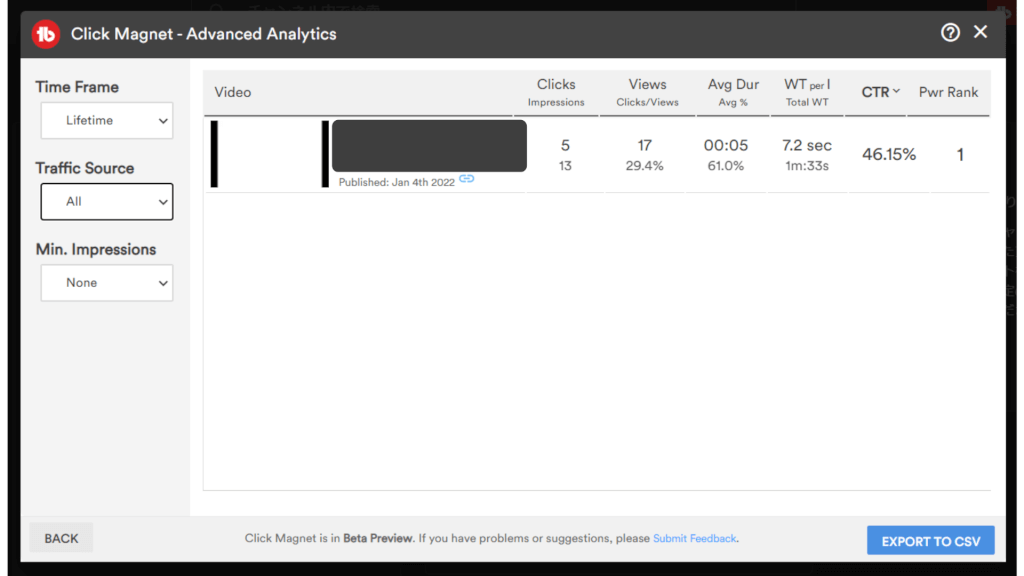This screenshot has width=1024, height=576.
Task: Sort by the Views column header
Action: pos(647,85)
